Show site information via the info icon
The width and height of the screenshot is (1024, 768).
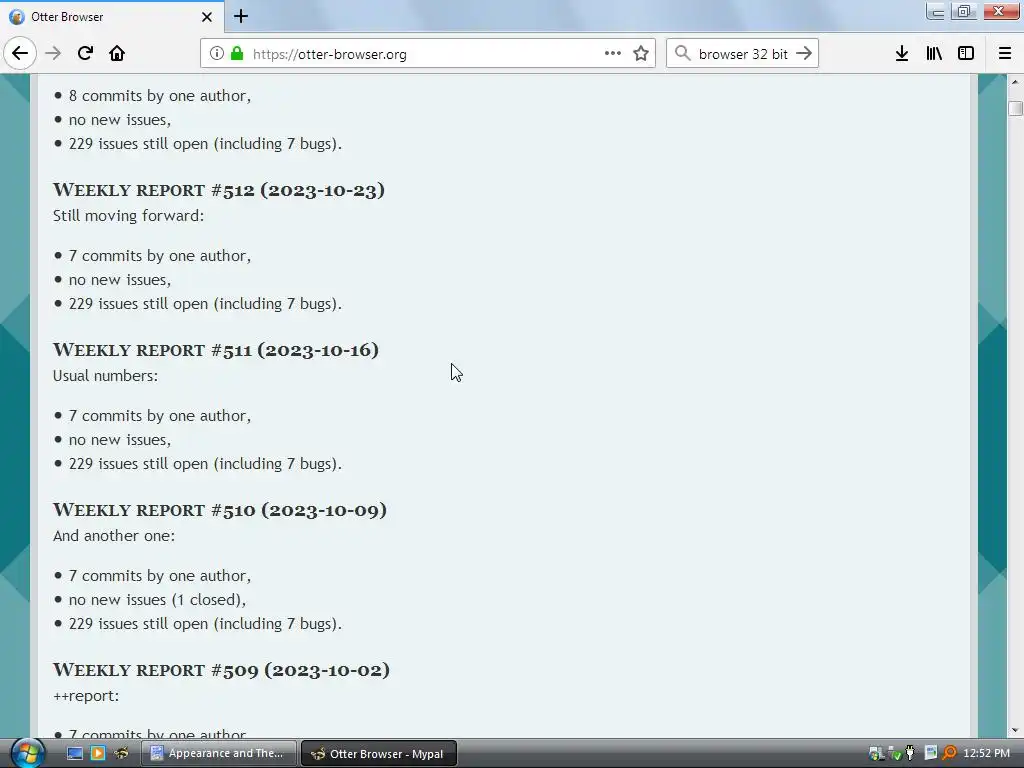point(217,54)
